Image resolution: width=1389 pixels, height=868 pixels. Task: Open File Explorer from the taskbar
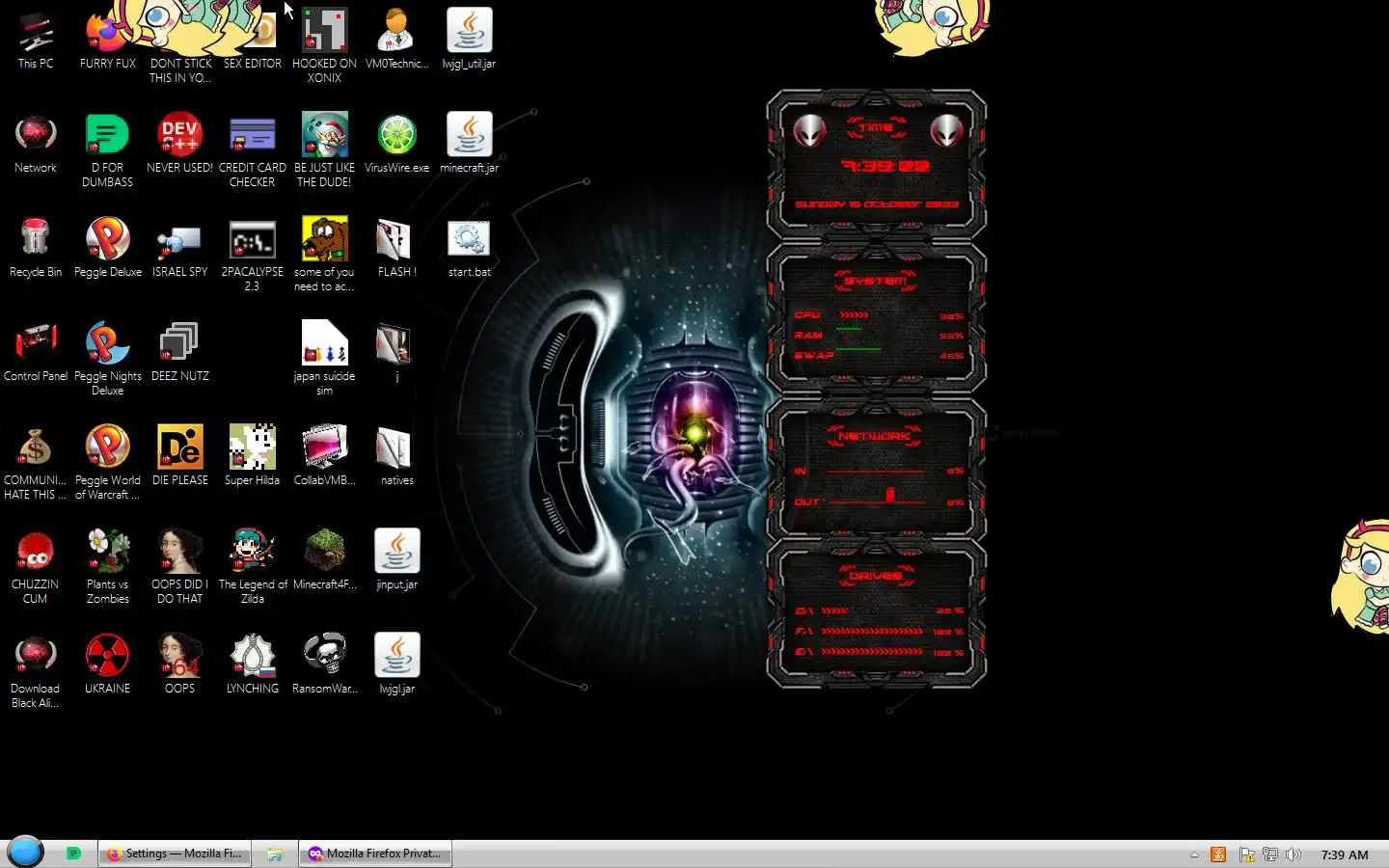point(275,854)
